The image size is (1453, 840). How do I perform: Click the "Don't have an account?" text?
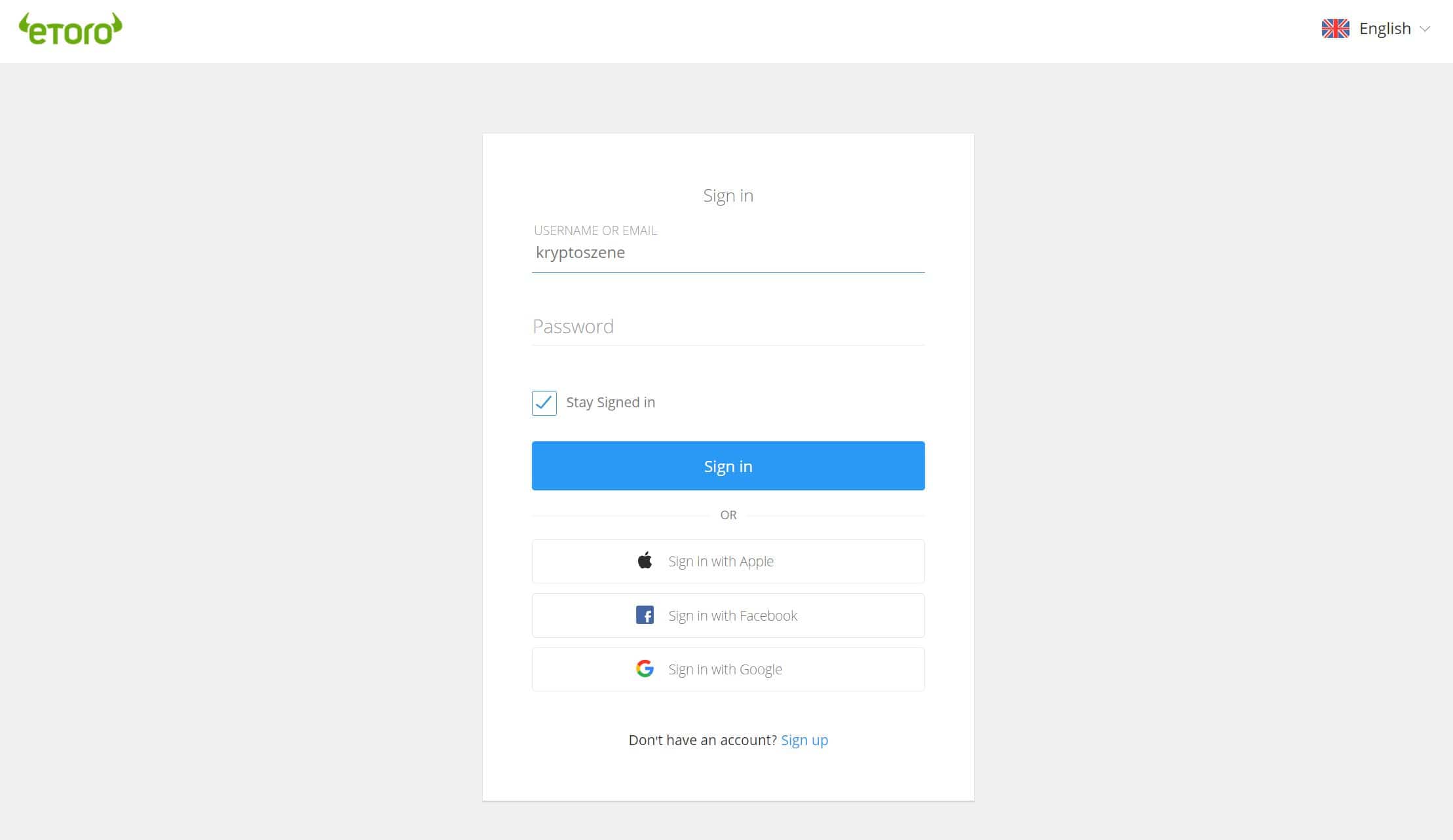702,740
